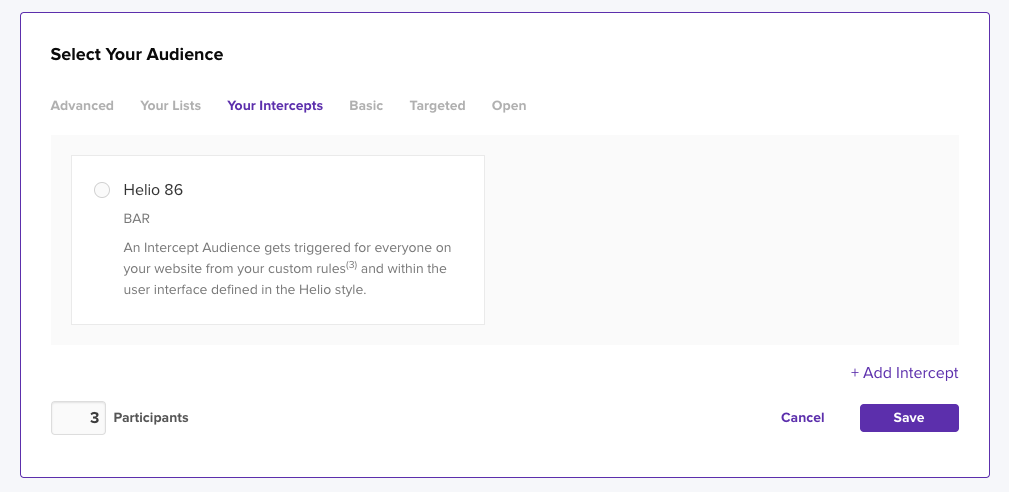1009x492 pixels.
Task: Click the custom rules (3) superscript
Action: pyautogui.click(x=351, y=264)
